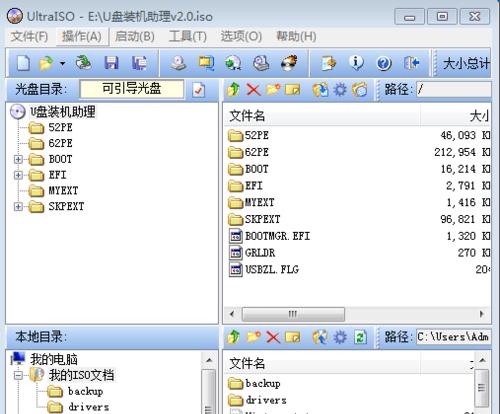Sort local list by 文件名 header

322,363
